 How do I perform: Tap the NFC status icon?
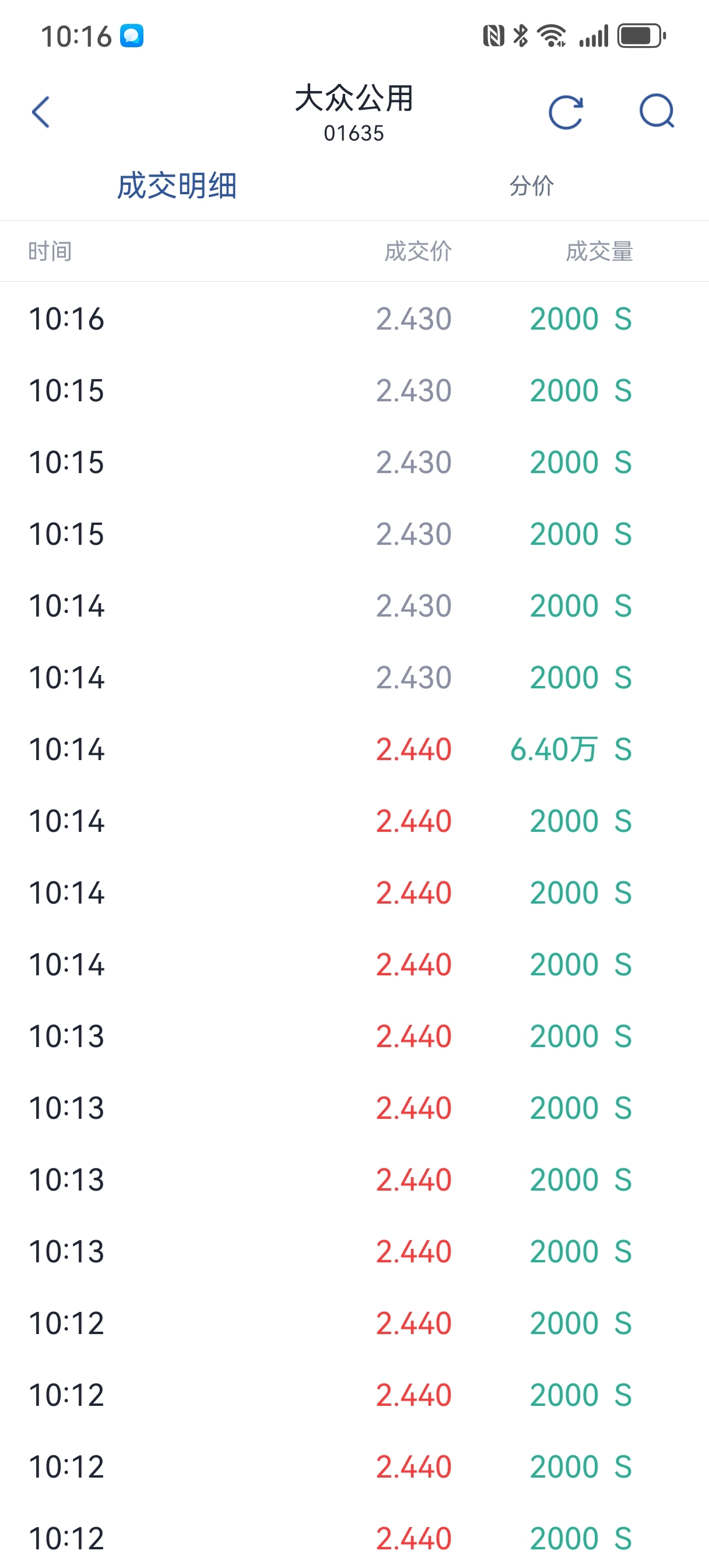pyautogui.click(x=494, y=36)
